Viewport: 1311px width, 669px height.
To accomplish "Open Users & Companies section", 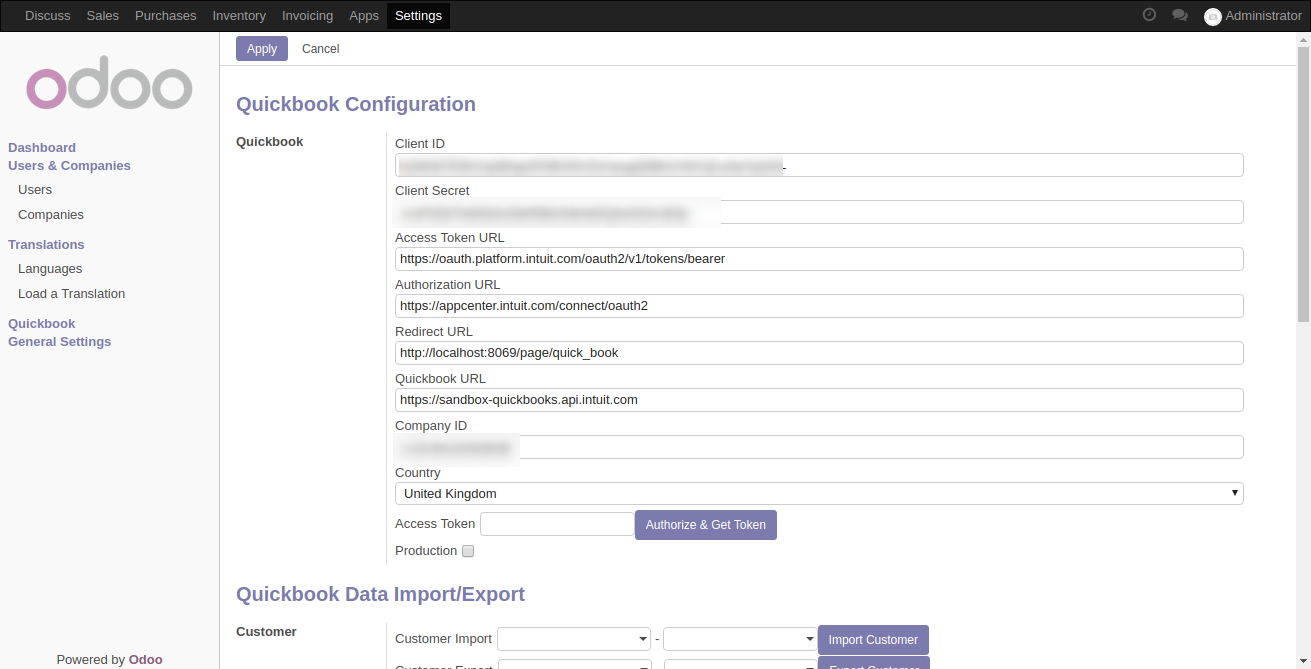I will (x=69, y=165).
